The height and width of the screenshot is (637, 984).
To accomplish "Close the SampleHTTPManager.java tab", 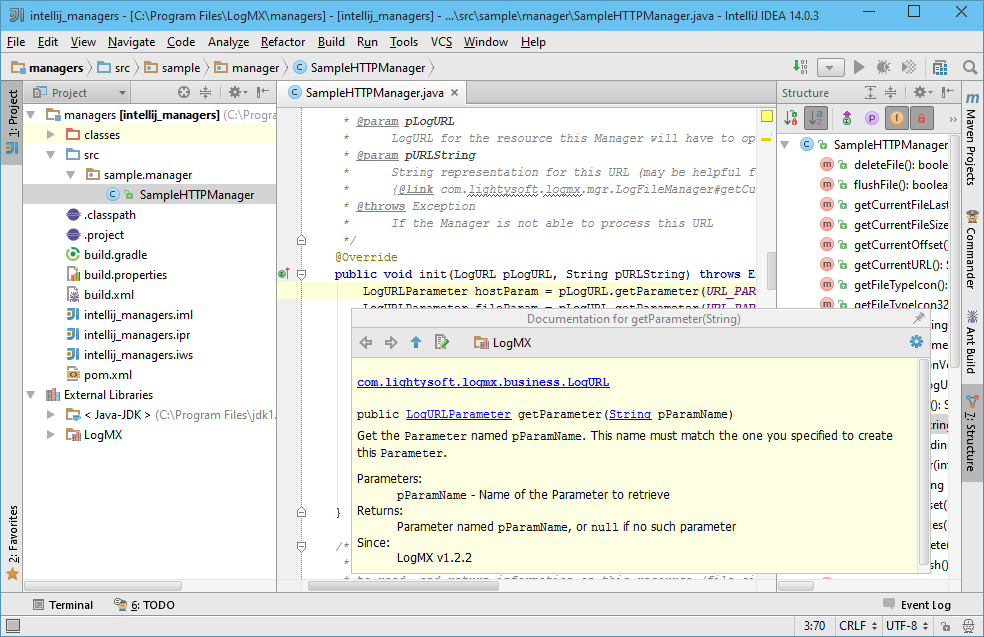I will [454, 92].
